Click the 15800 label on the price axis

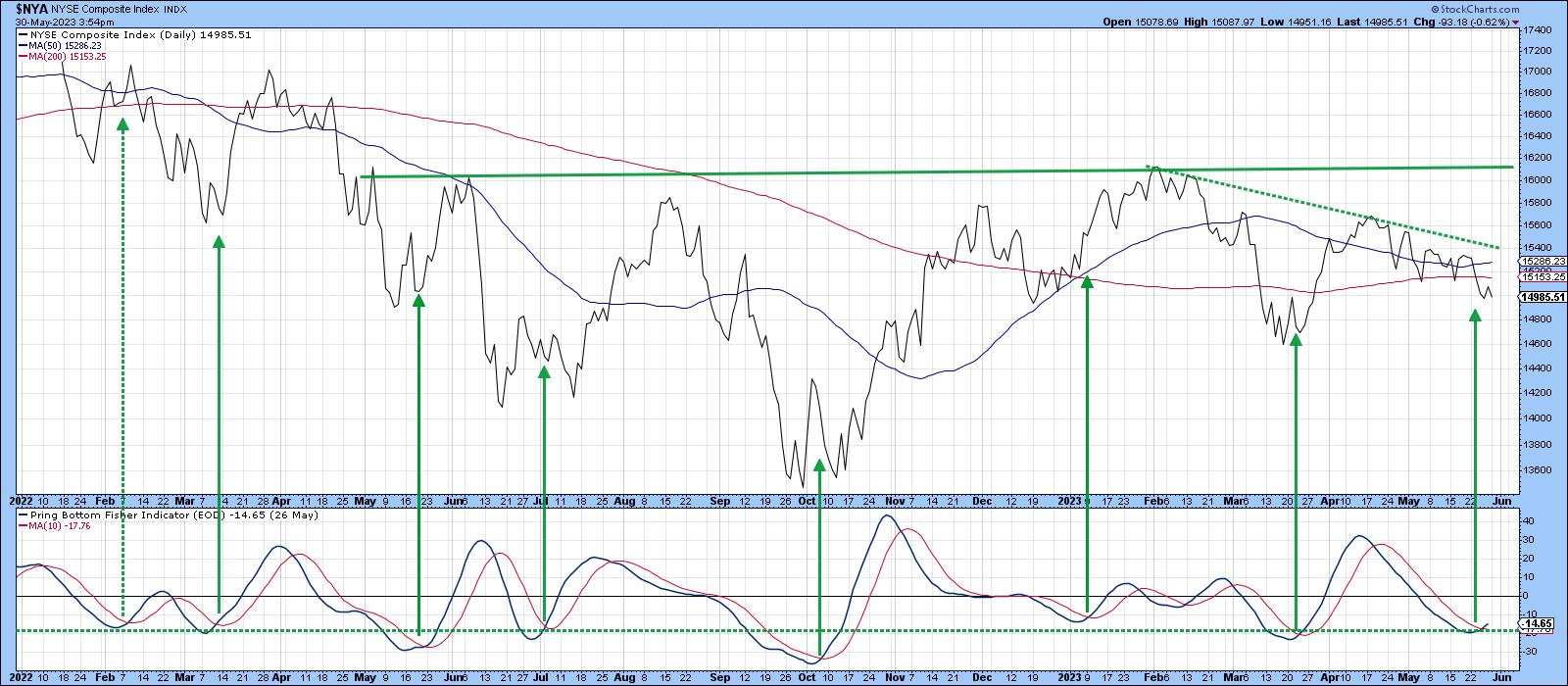click(x=1536, y=203)
